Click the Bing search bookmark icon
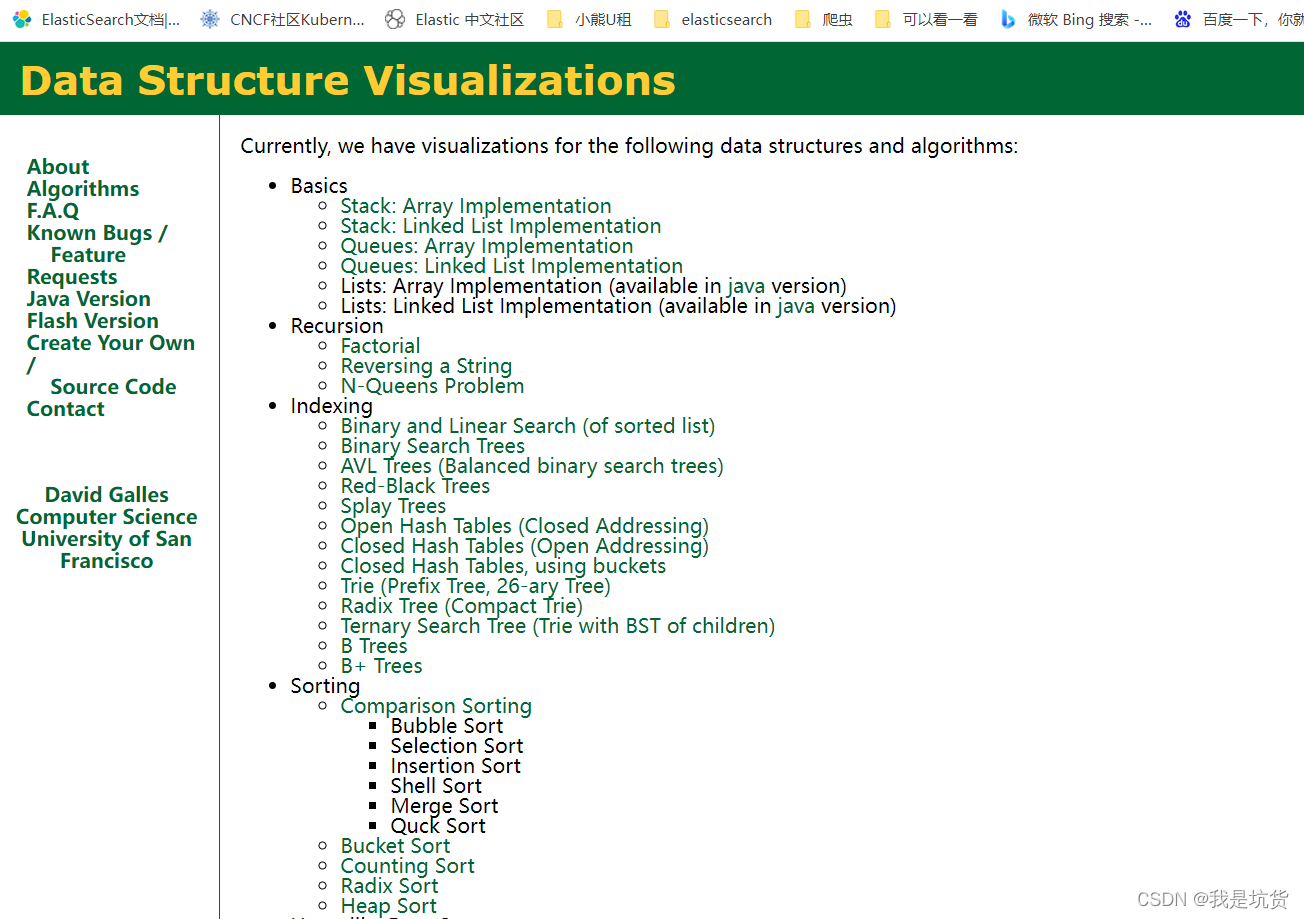1304x919 pixels. 1008,19
